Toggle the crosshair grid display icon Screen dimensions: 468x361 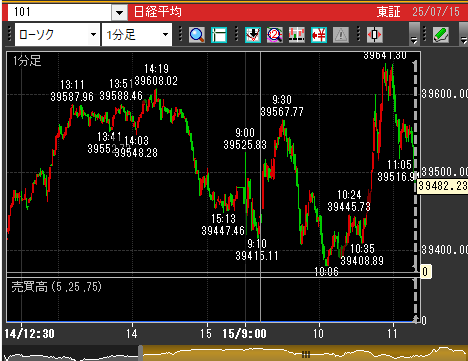pos(219,35)
